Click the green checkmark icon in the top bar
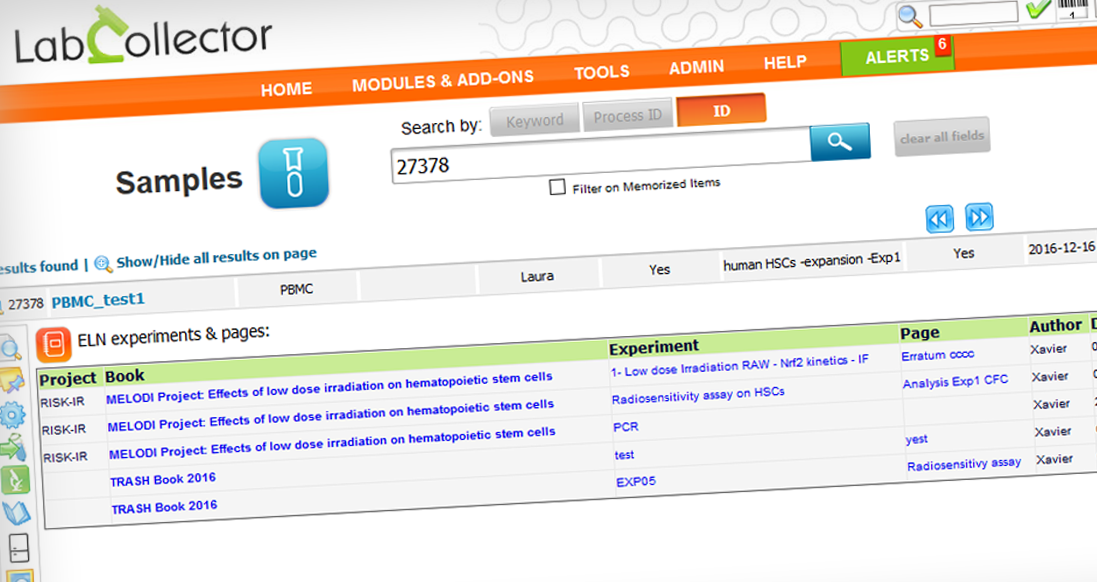Image resolution: width=1097 pixels, height=582 pixels. coord(1038,9)
